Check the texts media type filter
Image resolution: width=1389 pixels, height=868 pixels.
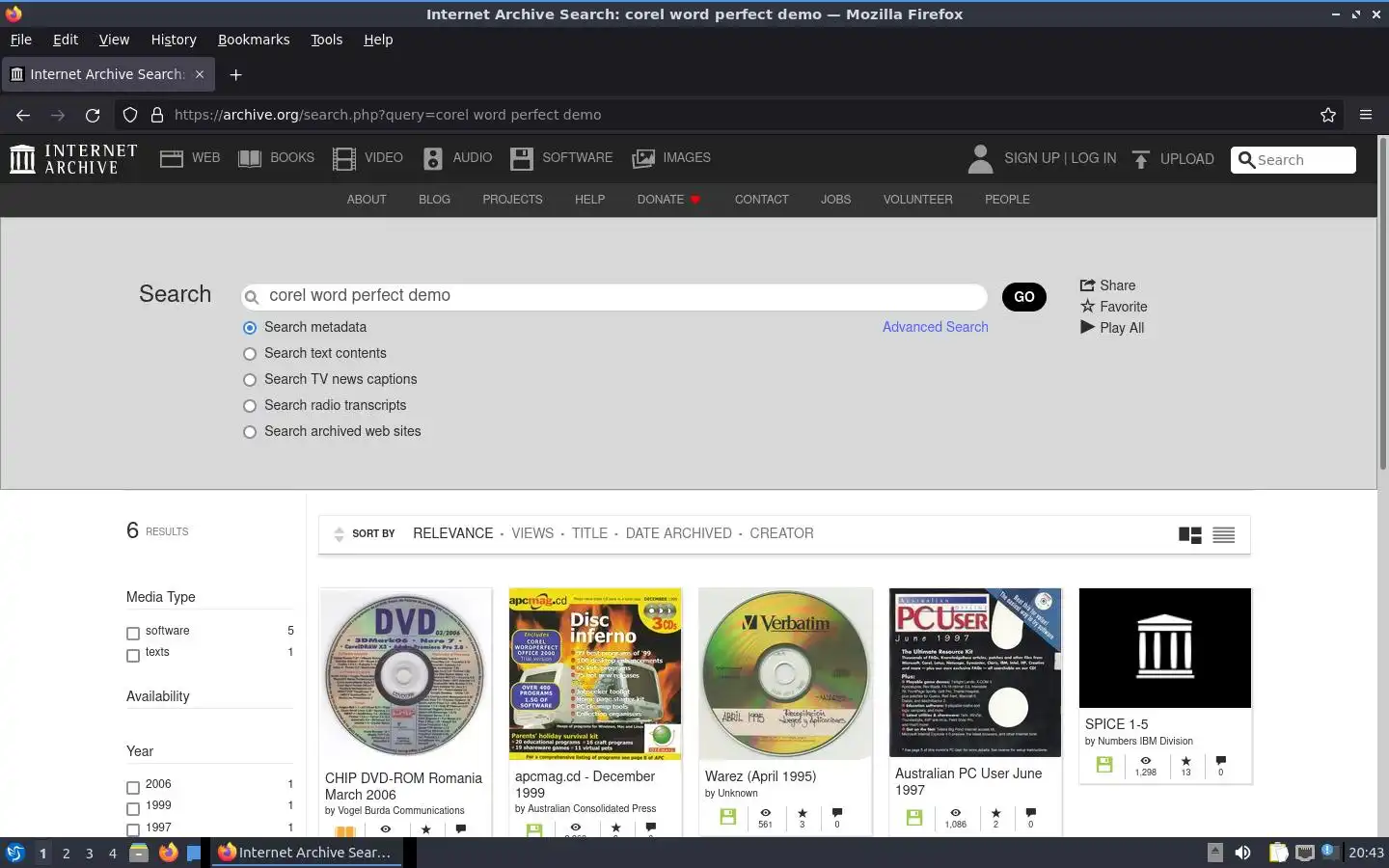[133, 656]
